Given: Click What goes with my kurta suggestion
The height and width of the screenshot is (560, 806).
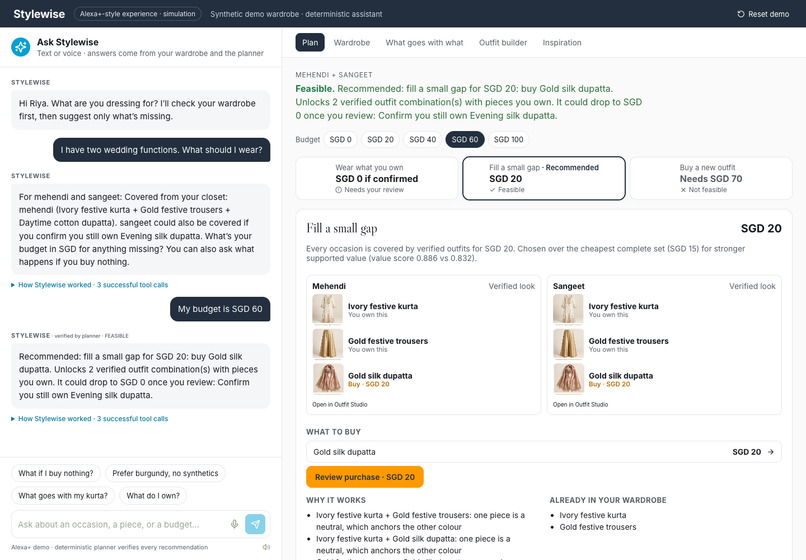Looking at the screenshot, I should (x=63, y=496).
